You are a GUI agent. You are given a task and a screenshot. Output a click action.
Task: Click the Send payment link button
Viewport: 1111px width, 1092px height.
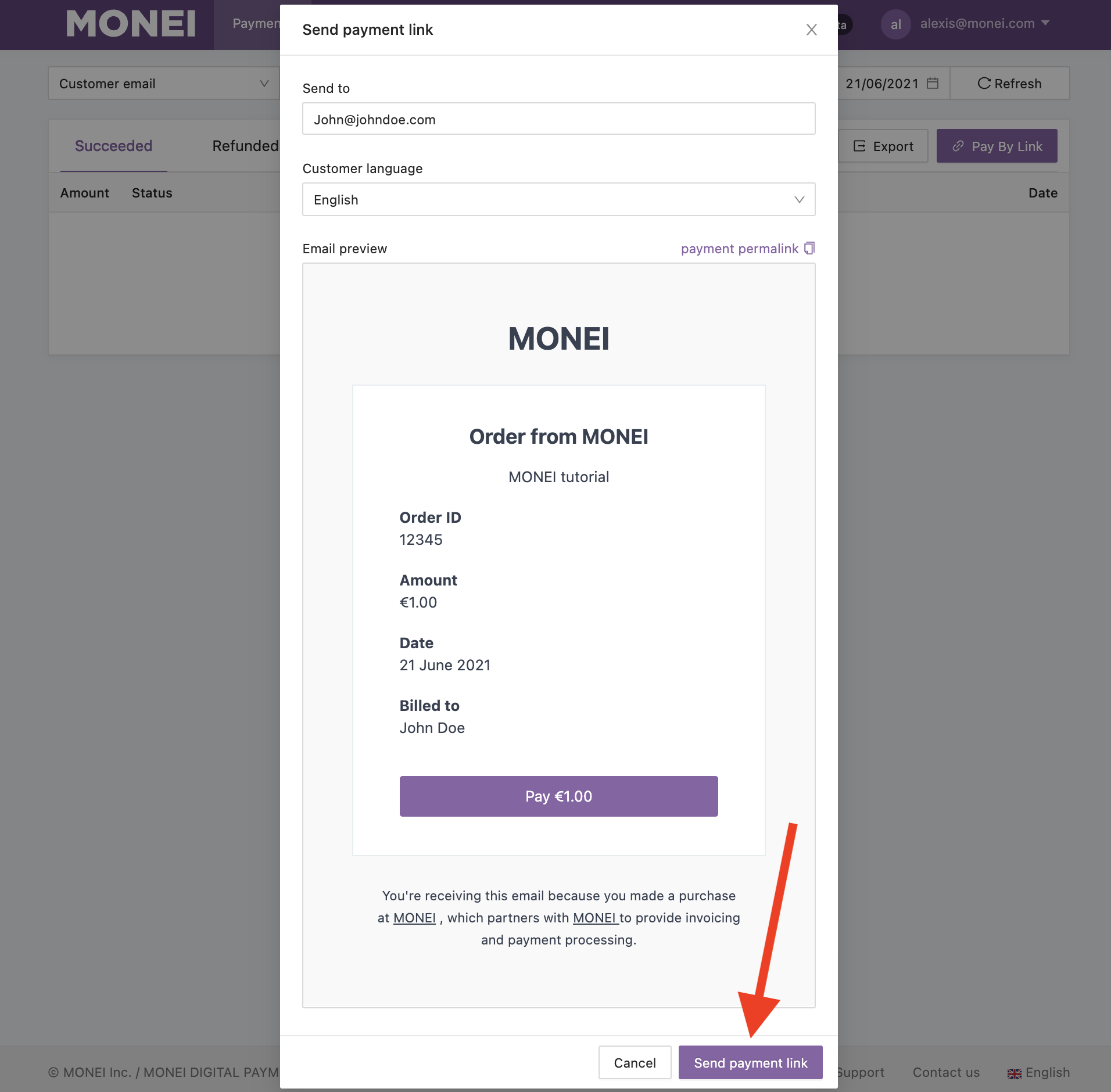(750, 1062)
